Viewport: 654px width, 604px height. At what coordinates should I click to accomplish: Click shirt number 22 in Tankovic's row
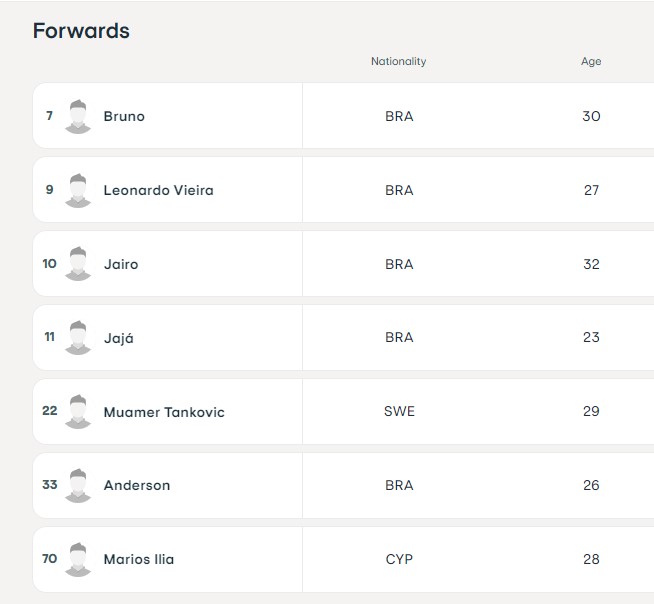point(50,411)
